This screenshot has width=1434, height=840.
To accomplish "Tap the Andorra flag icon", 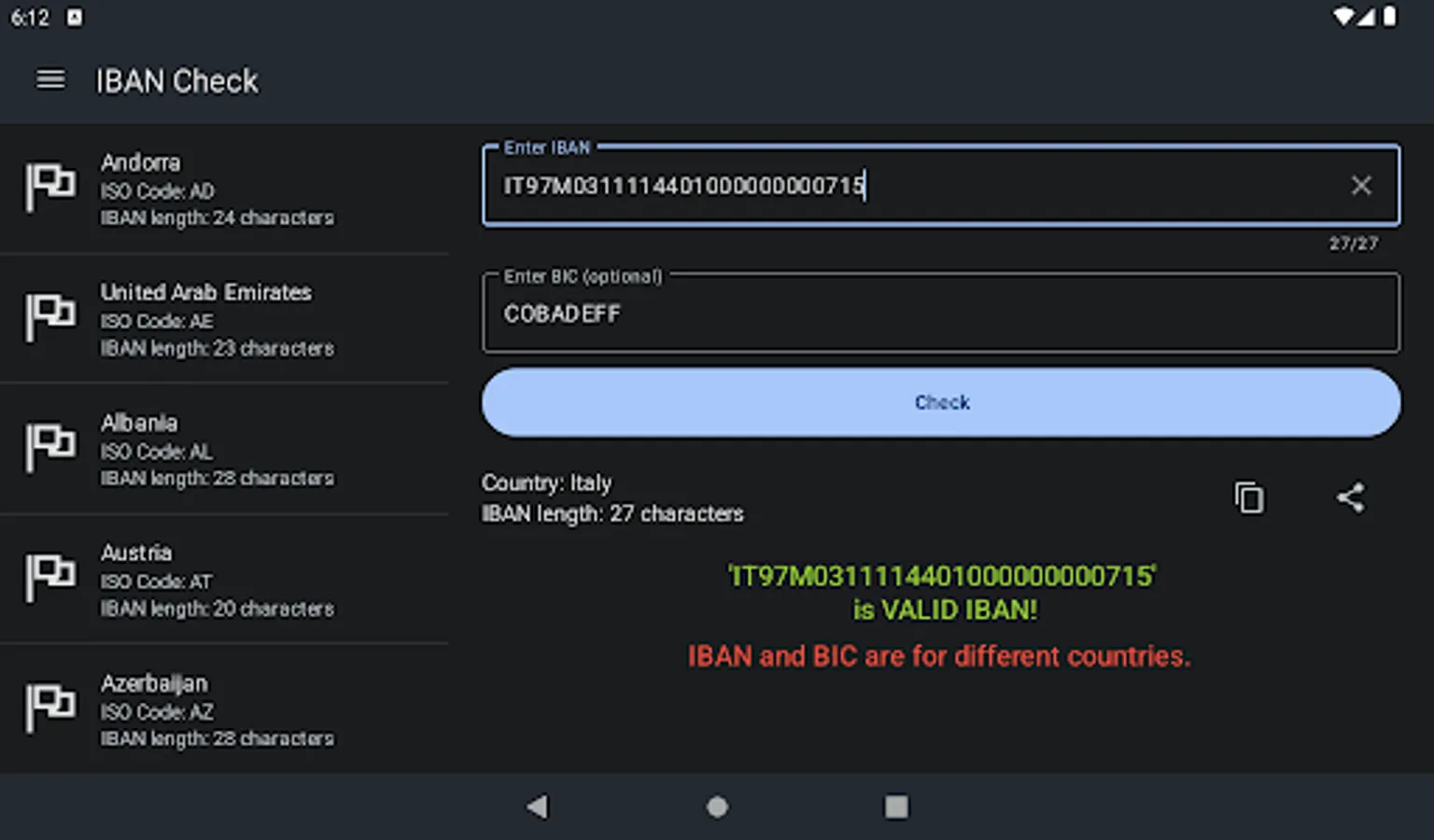I will coord(50,188).
